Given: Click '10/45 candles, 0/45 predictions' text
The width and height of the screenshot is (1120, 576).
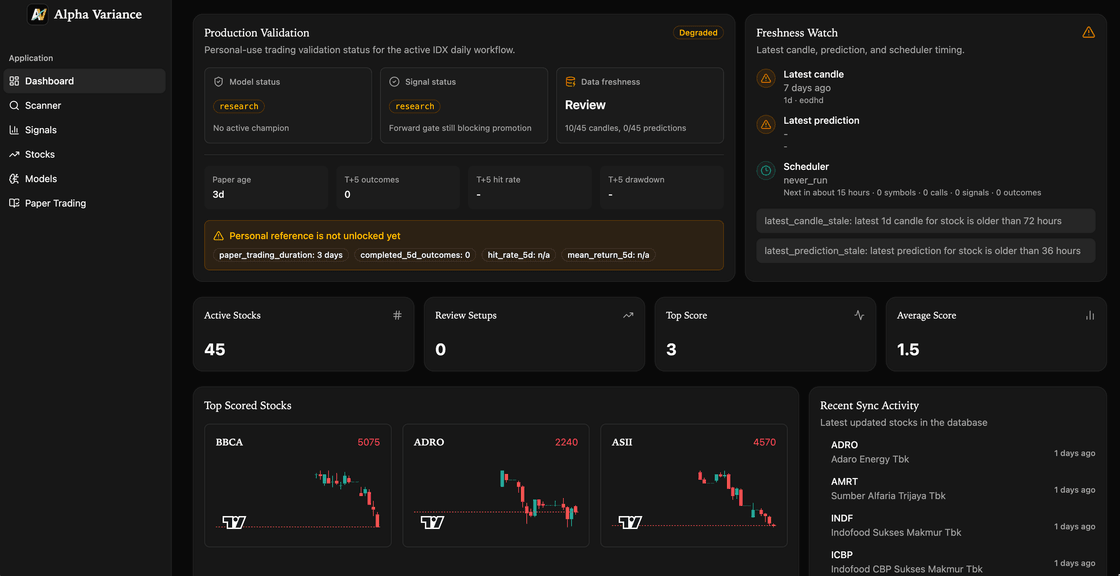Looking at the screenshot, I should click(x=626, y=128).
